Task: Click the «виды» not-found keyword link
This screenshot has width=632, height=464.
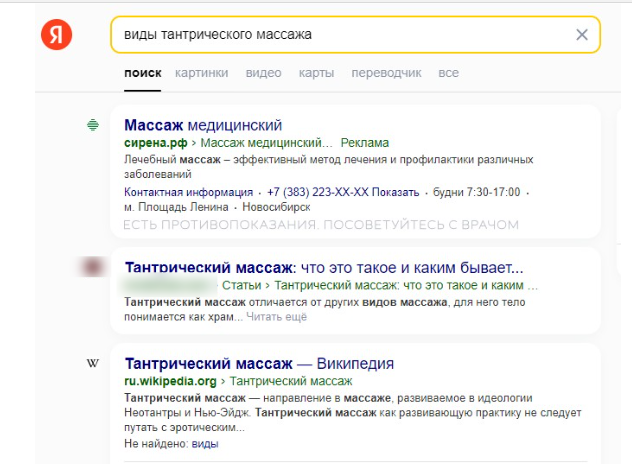Action: point(205,443)
